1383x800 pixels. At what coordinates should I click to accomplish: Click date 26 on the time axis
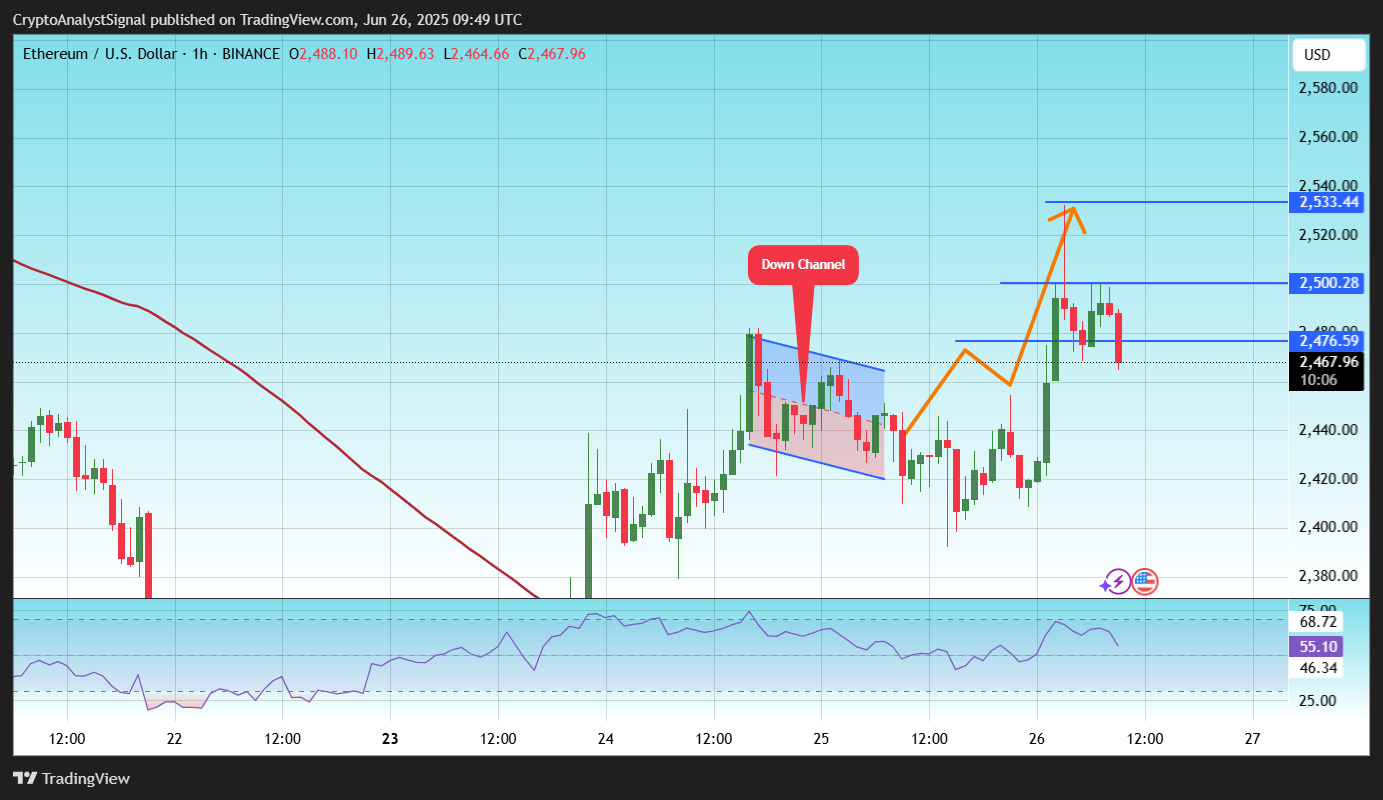[1037, 739]
